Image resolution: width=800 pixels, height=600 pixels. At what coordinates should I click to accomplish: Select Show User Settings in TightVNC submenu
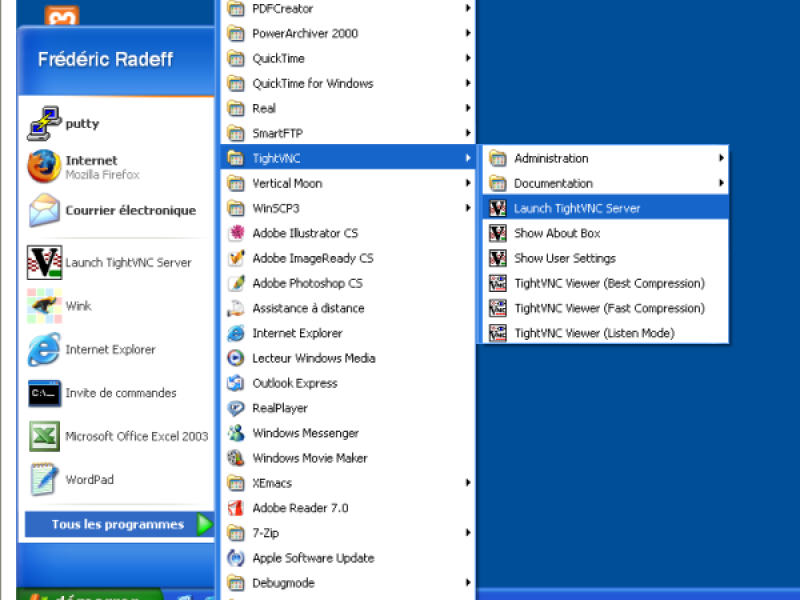click(x=605, y=258)
